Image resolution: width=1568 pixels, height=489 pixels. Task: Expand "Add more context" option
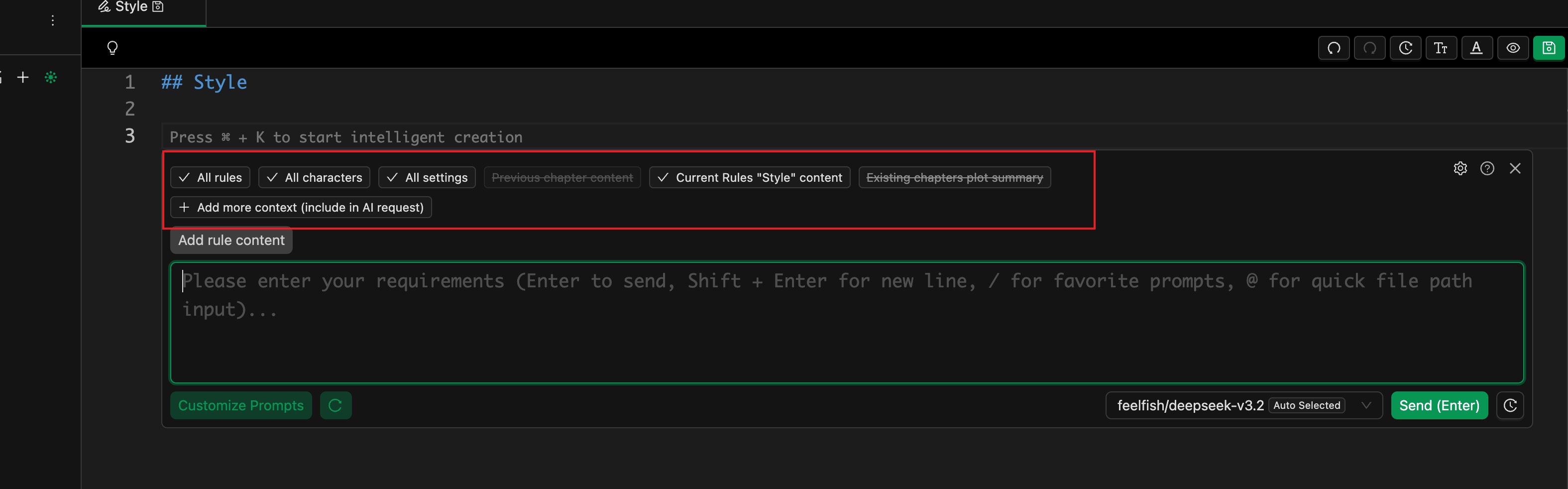coord(301,208)
